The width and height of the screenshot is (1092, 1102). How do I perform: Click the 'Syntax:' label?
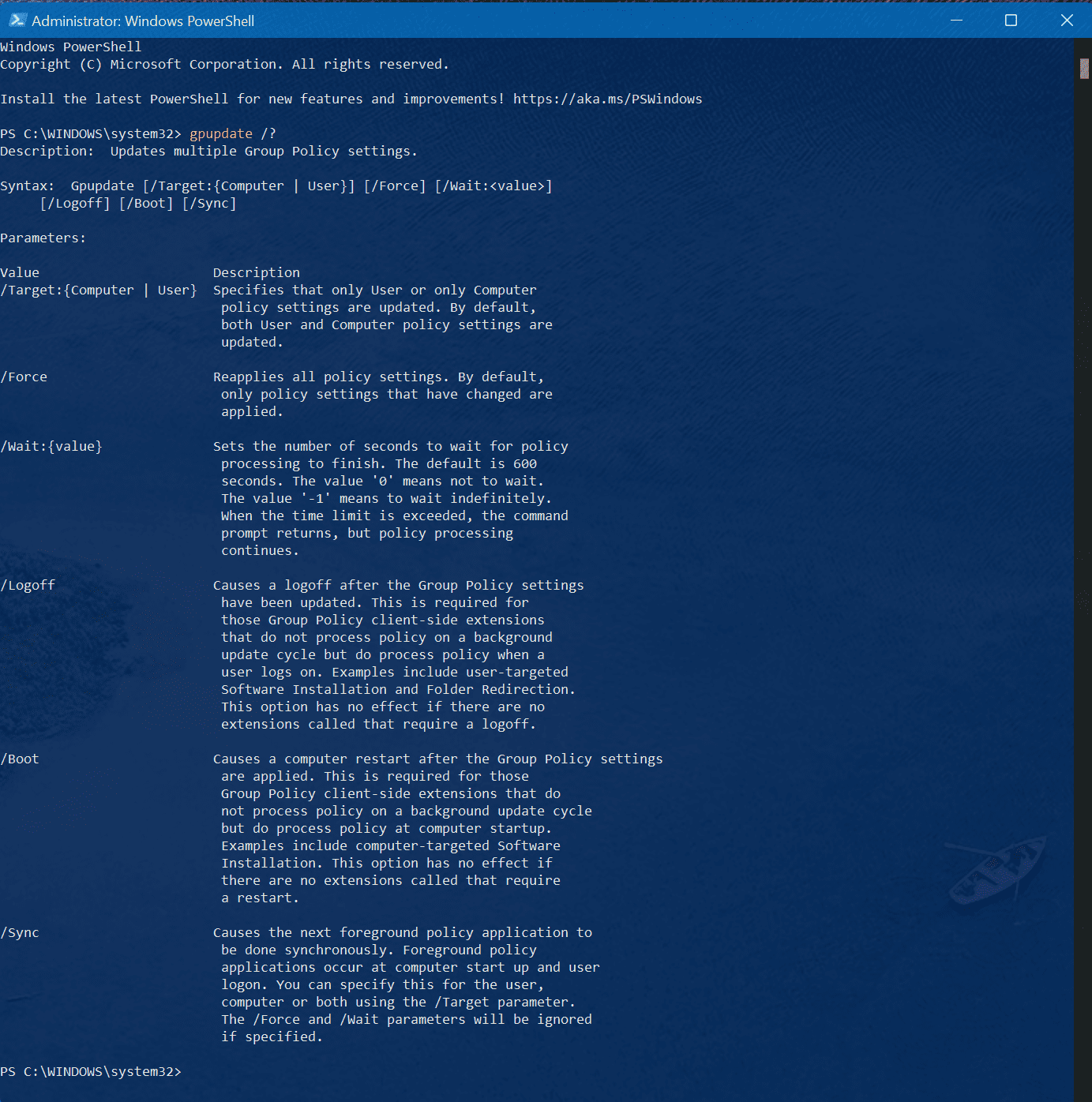point(28,186)
